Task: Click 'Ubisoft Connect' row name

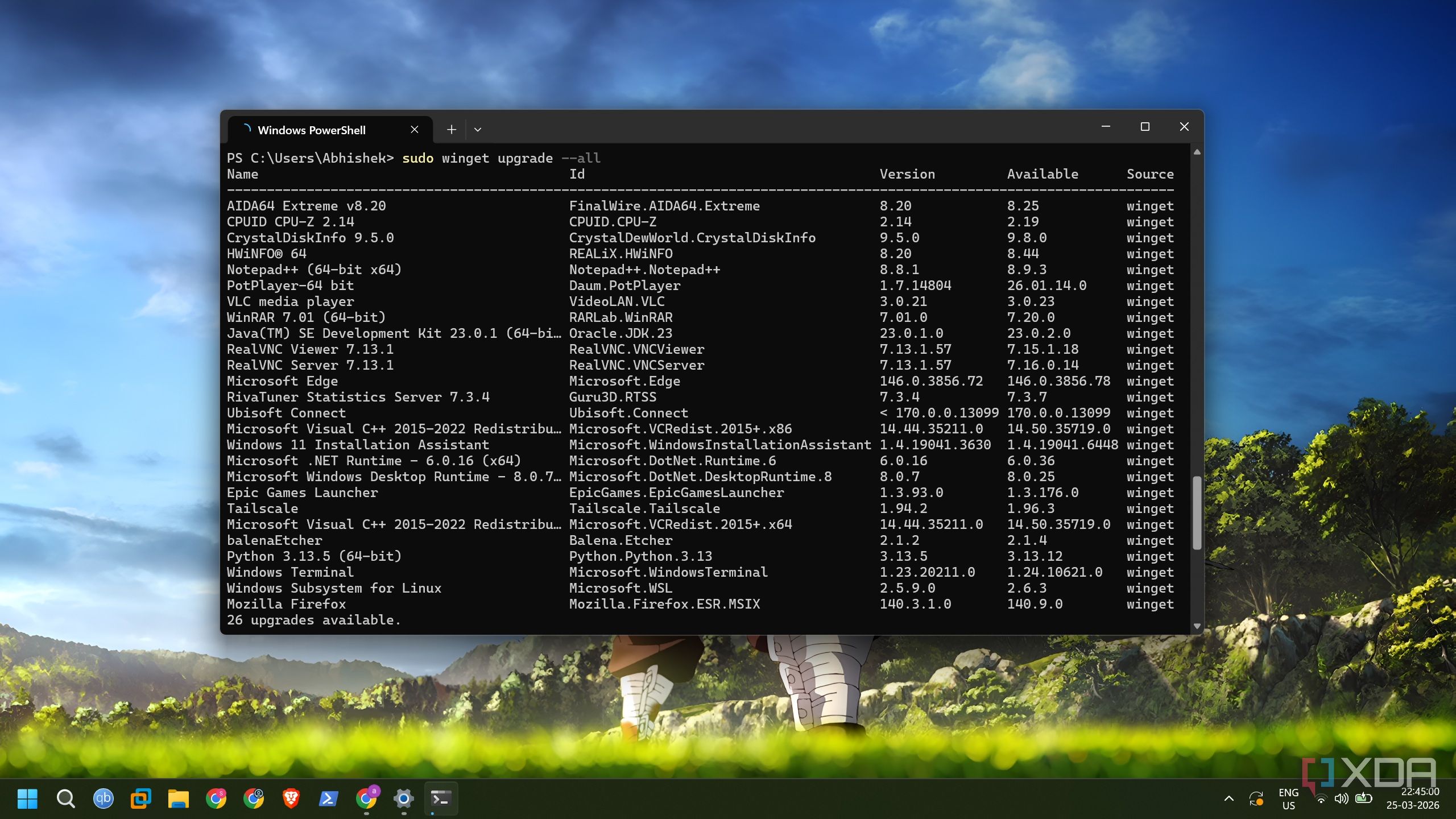Action: 286,413
